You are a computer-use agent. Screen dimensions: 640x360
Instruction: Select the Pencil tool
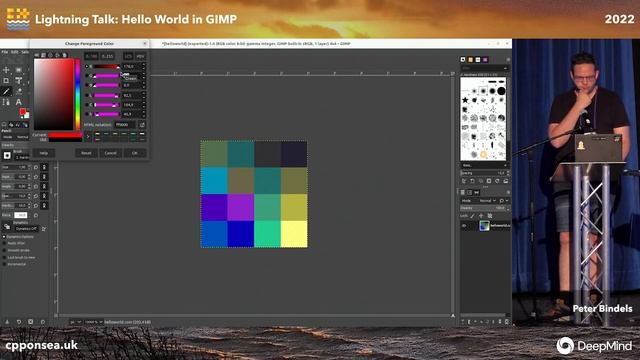click(x=6, y=91)
